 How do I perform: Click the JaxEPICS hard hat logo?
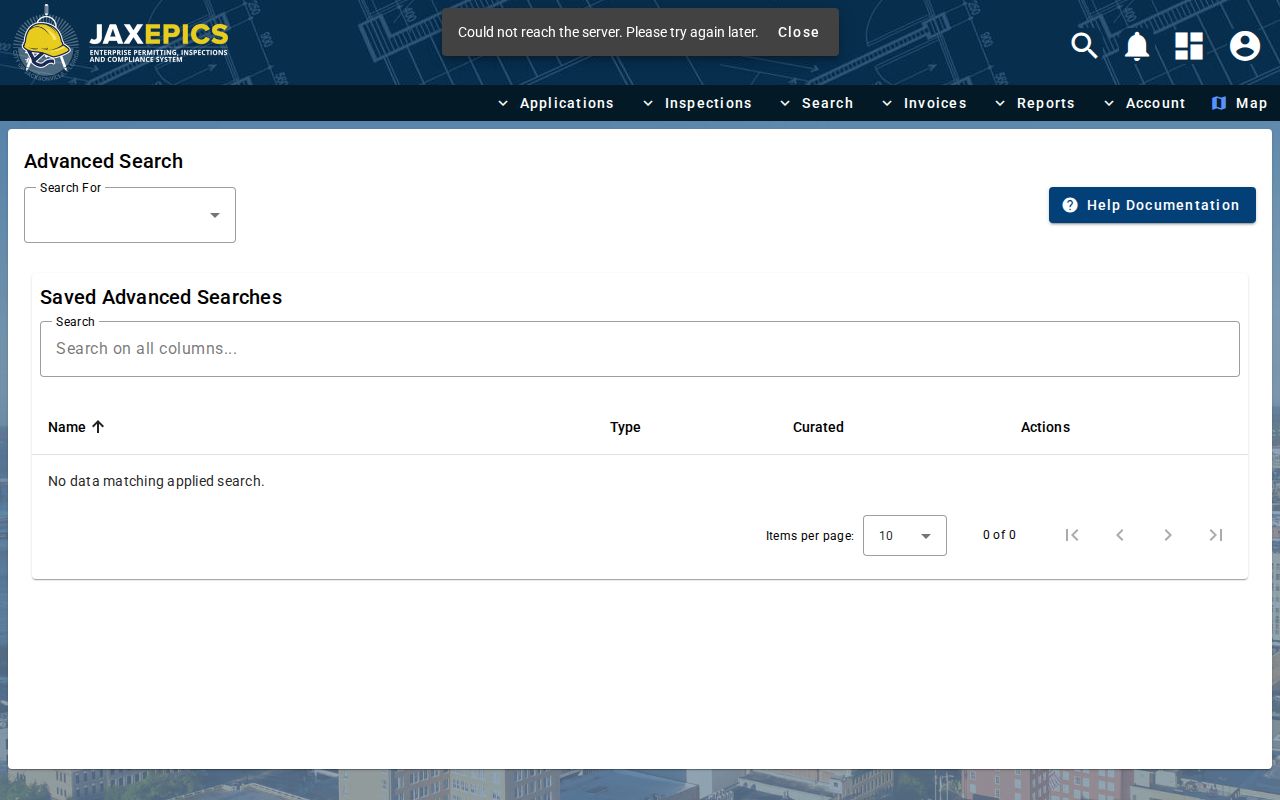(x=46, y=42)
